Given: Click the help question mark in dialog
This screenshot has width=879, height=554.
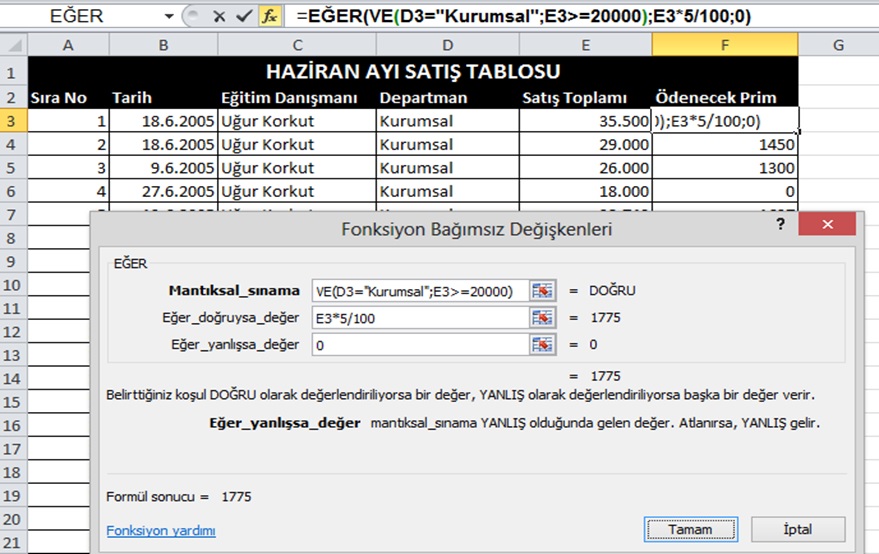Looking at the screenshot, I should [x=780, y=224].
